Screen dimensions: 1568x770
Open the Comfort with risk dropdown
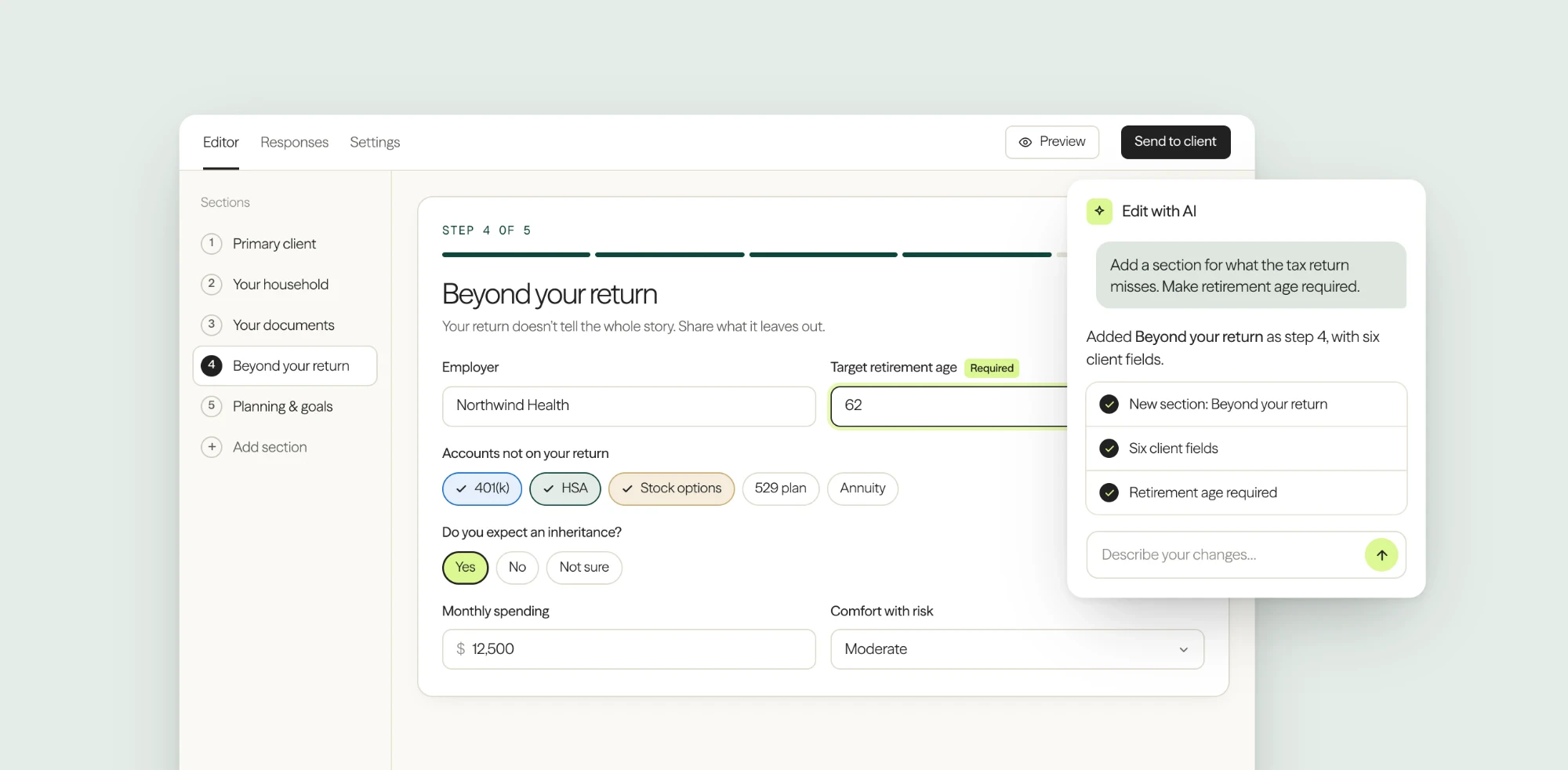[1017, 649]
